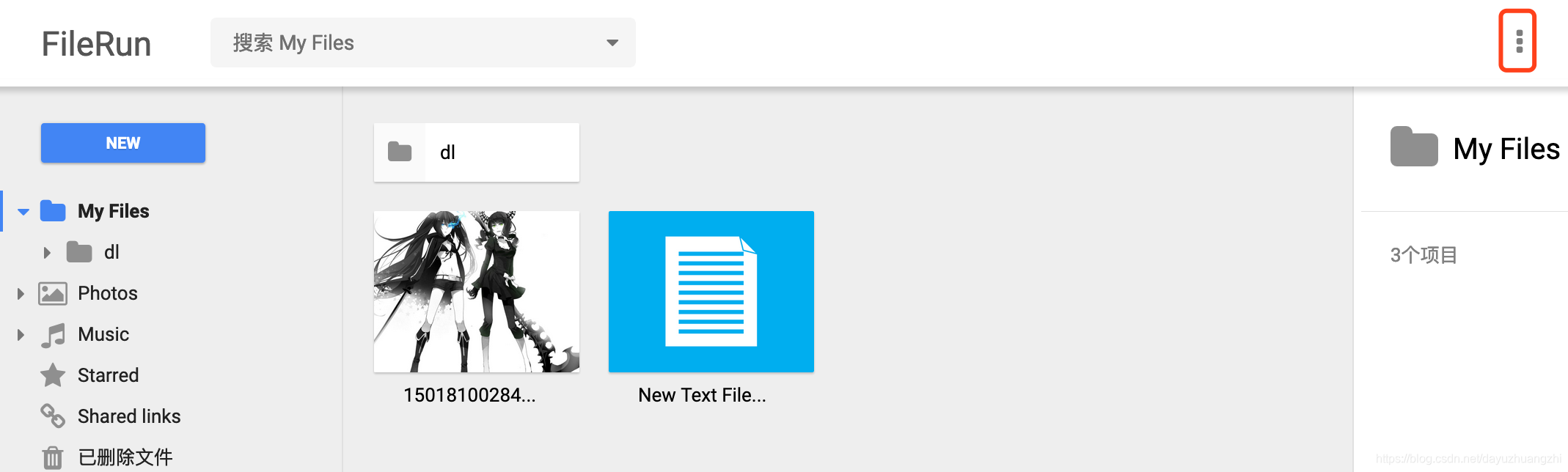
Task: Click the Starred star icon
Action: [x=53, y=375]
